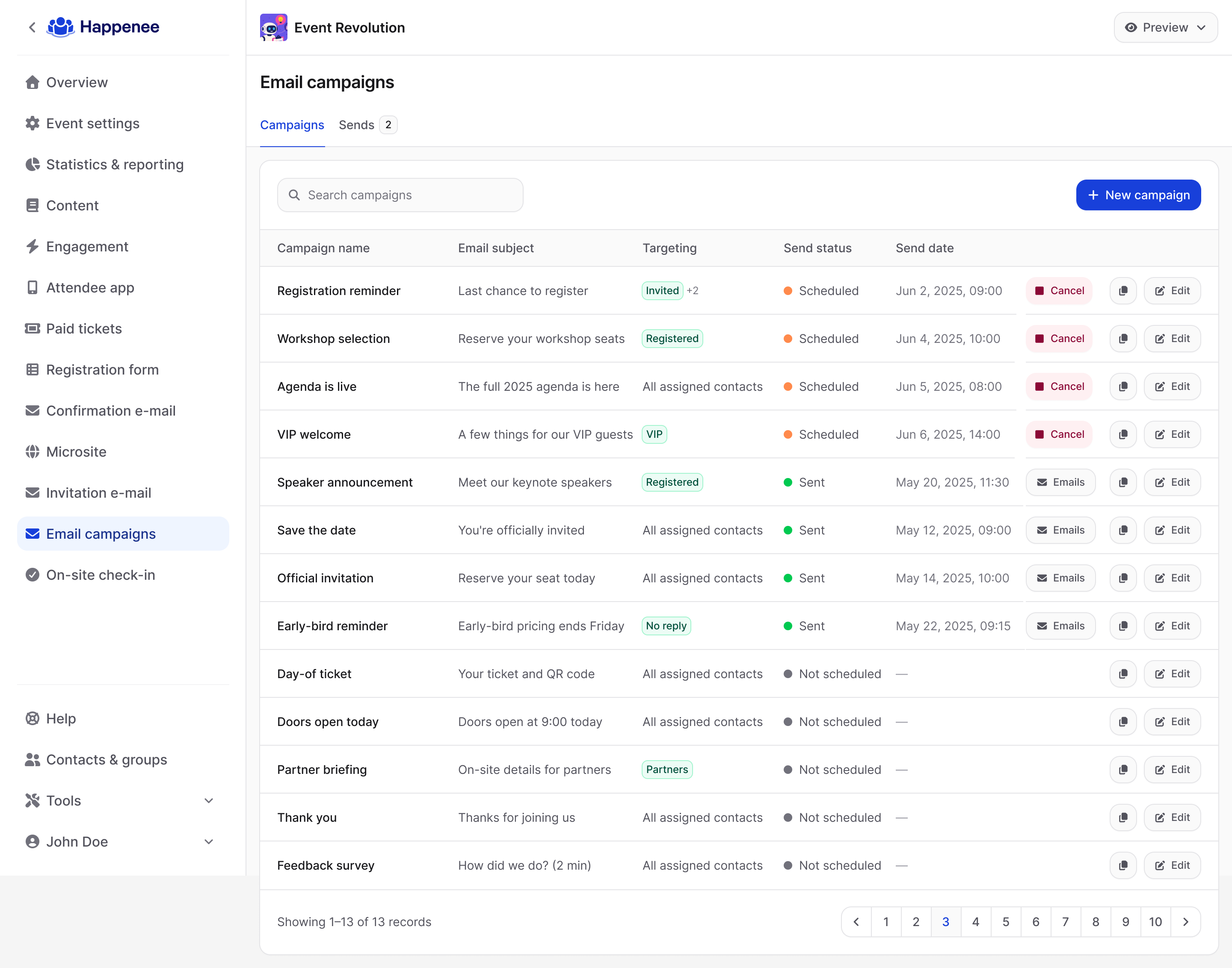Select the Campaigns tab
This screenshot has height=968, width=1232.
pyautogui.click(x=292, y=125)
